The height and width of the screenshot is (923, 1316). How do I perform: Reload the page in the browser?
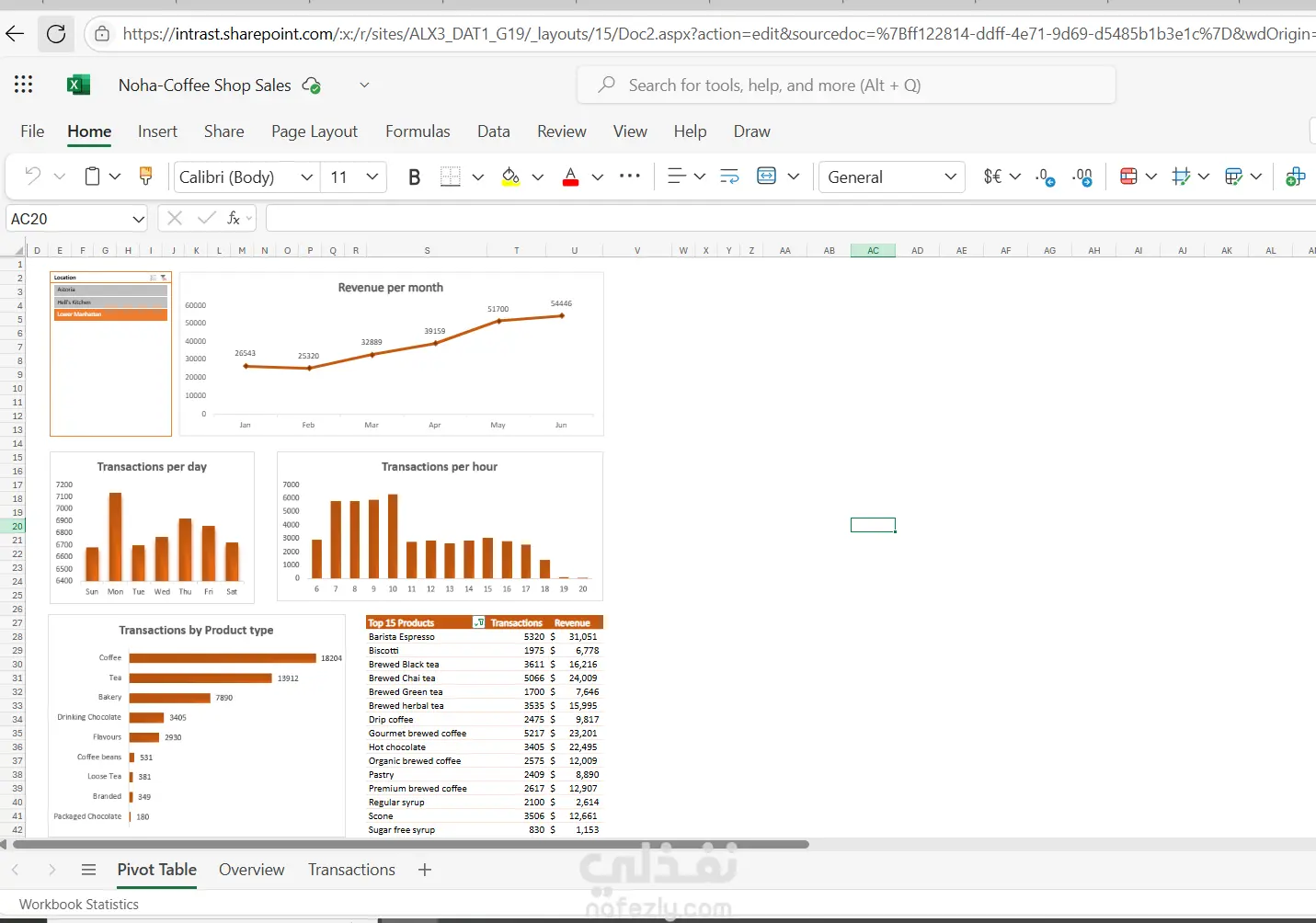click(56, 34)
